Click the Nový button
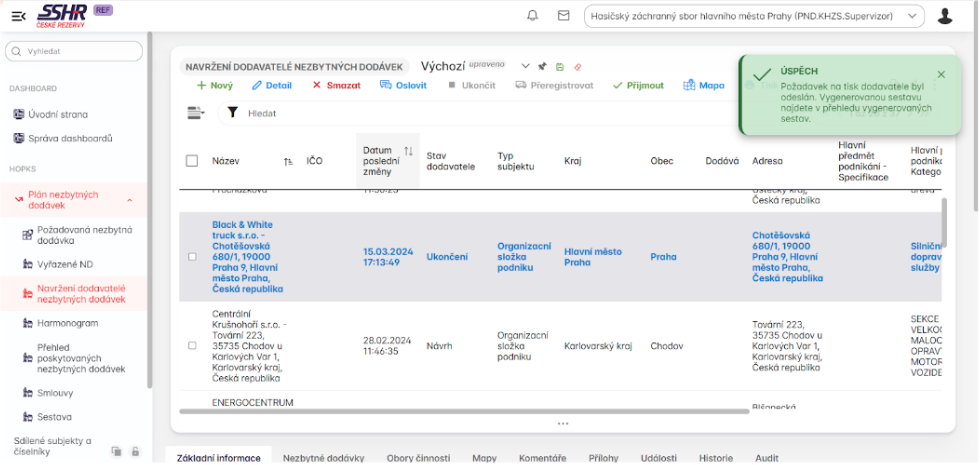 coord(215,86)
